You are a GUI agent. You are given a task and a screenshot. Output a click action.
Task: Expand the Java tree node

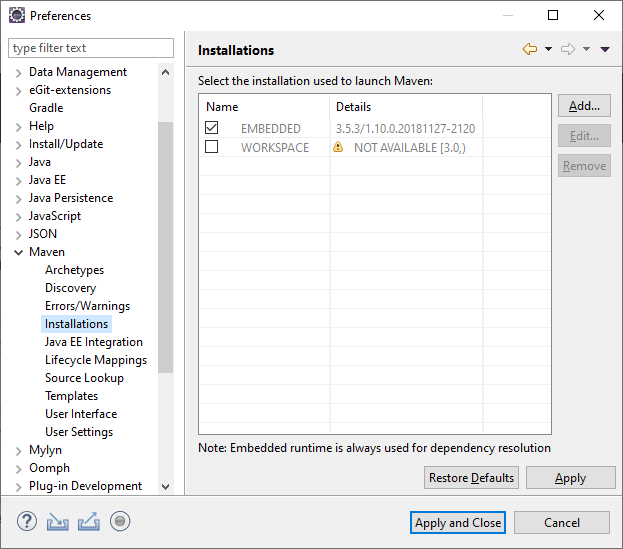(x=18, y=163)
